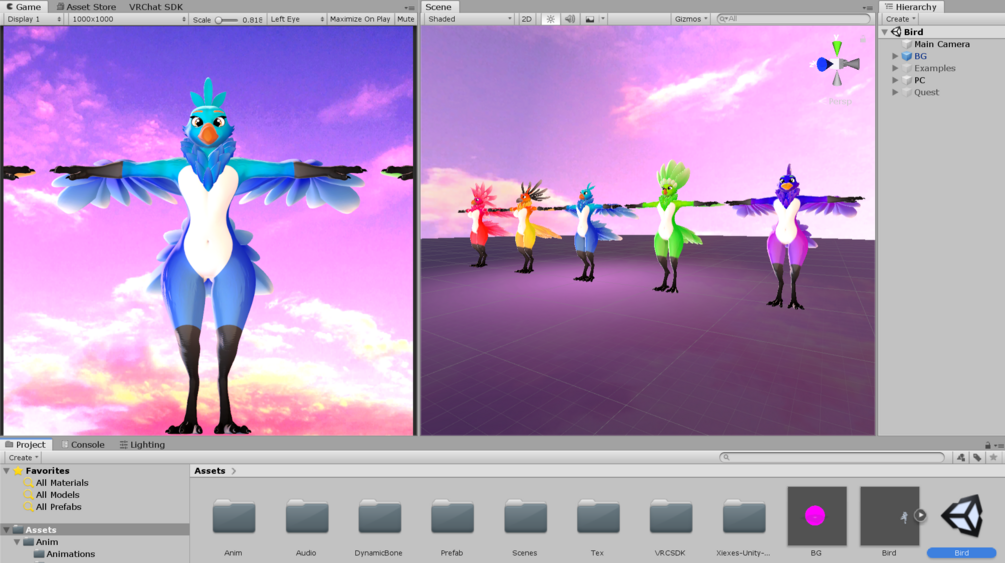Toggle the scene gizmo lock icon
The image size is (1005, 563).
pyautogui.click(x=863, y=40)
